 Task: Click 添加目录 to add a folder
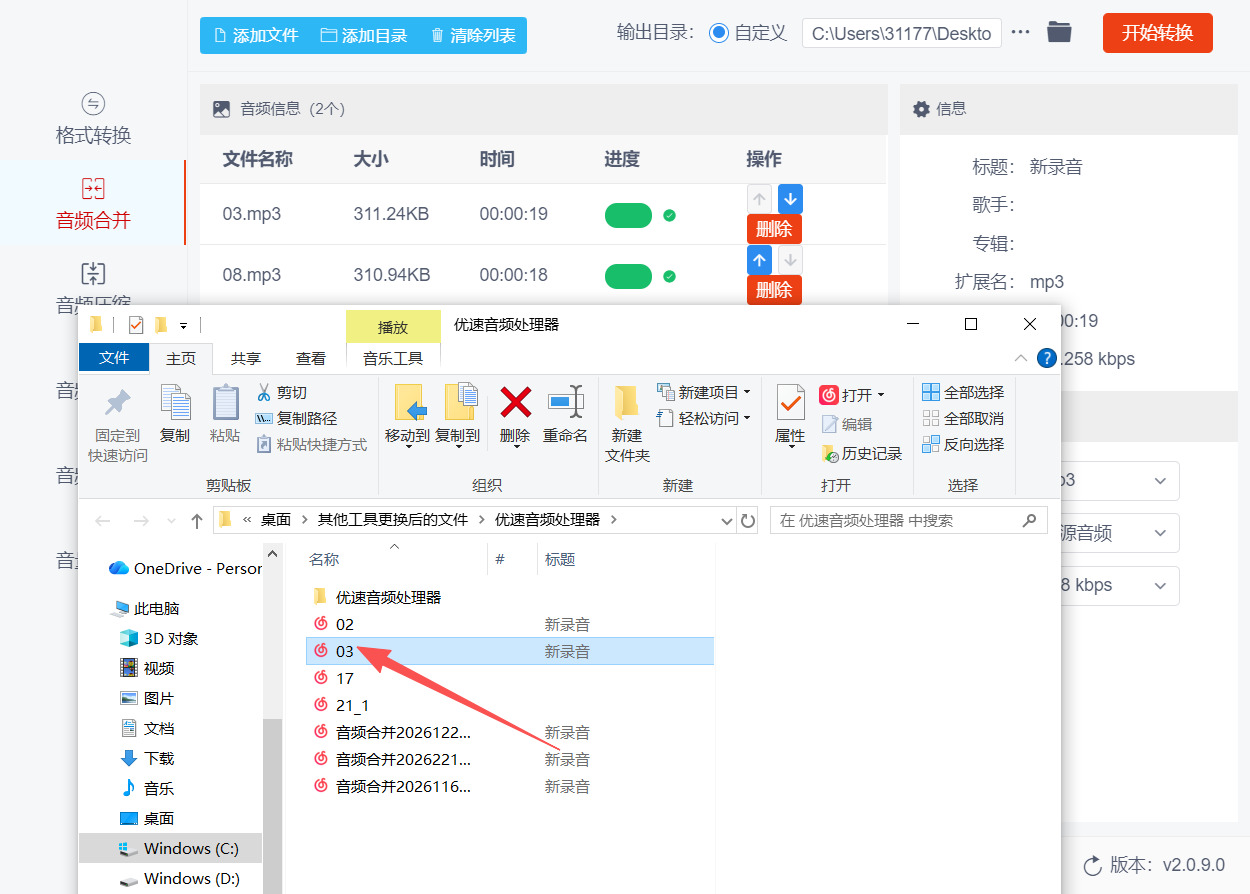(x=364, y=35)
